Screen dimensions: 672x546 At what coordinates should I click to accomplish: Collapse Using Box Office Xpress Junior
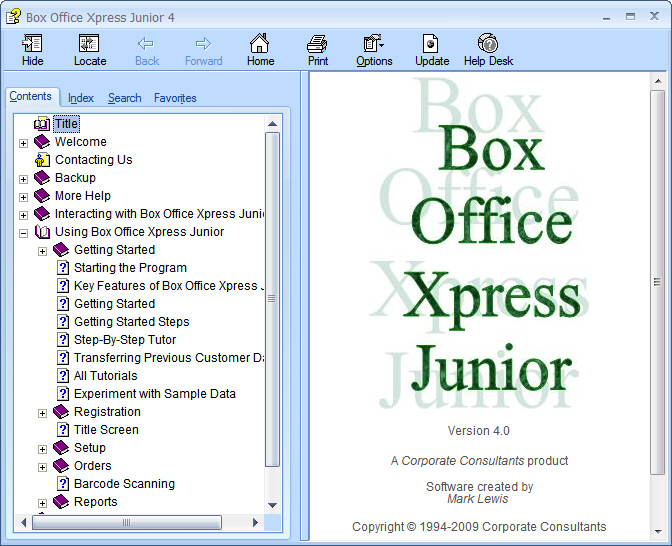coord(23,233)
